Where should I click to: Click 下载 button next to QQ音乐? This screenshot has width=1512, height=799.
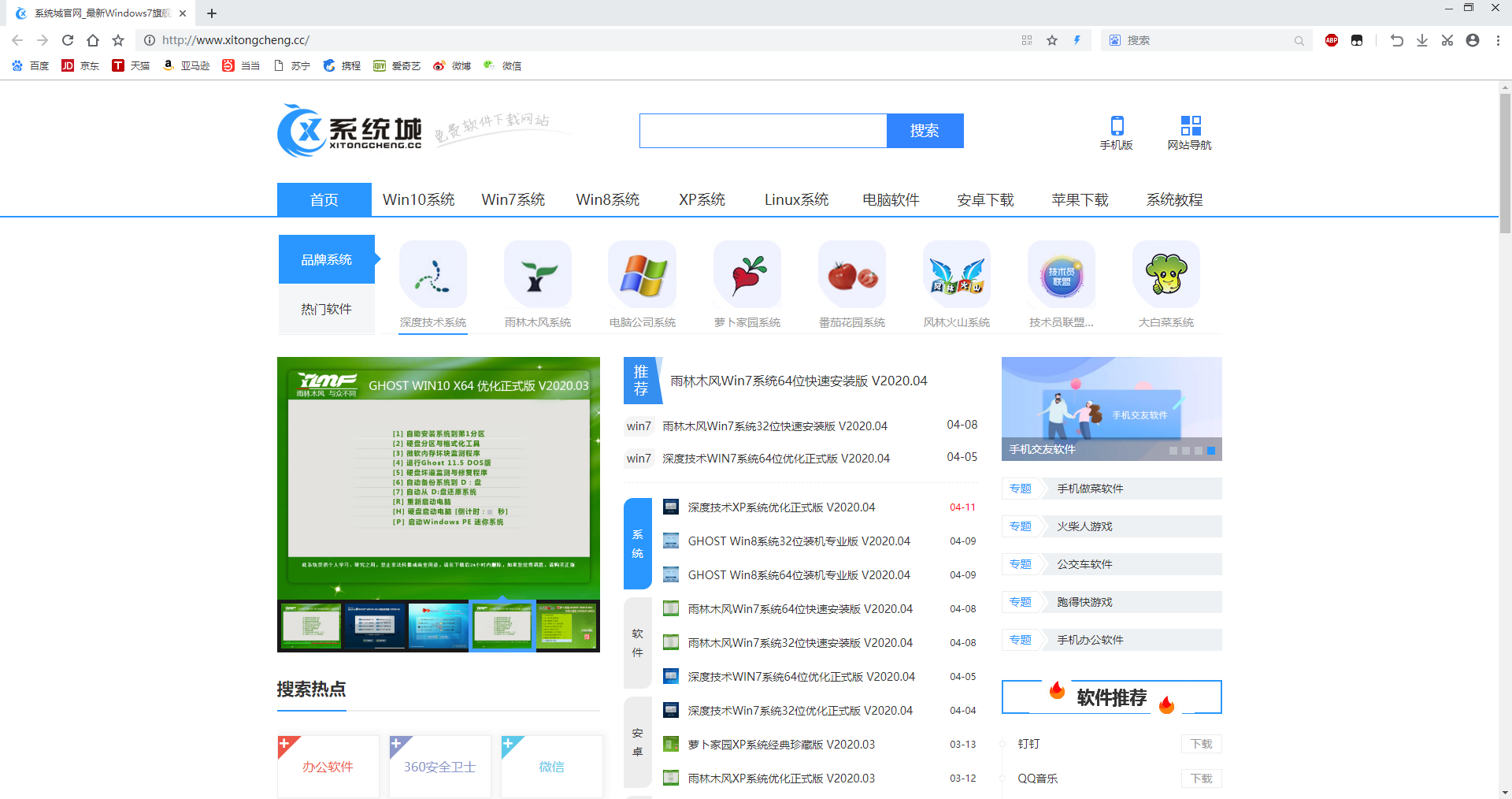1202,779
